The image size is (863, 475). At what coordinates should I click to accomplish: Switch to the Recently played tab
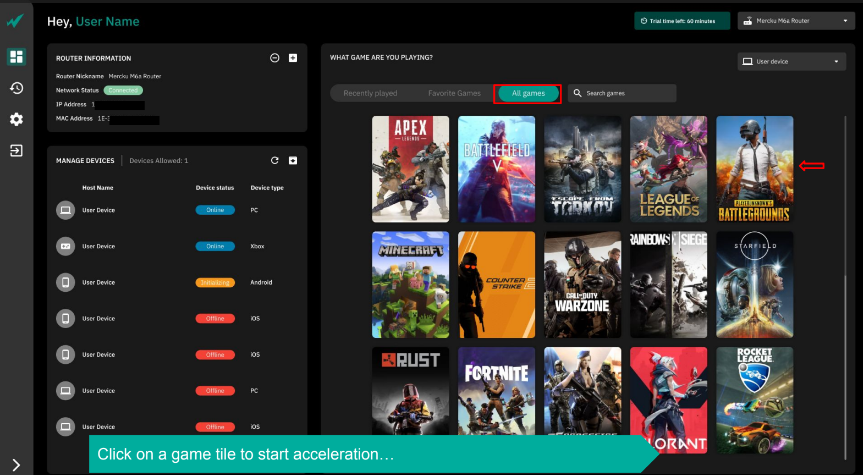[x=370, y=93]
